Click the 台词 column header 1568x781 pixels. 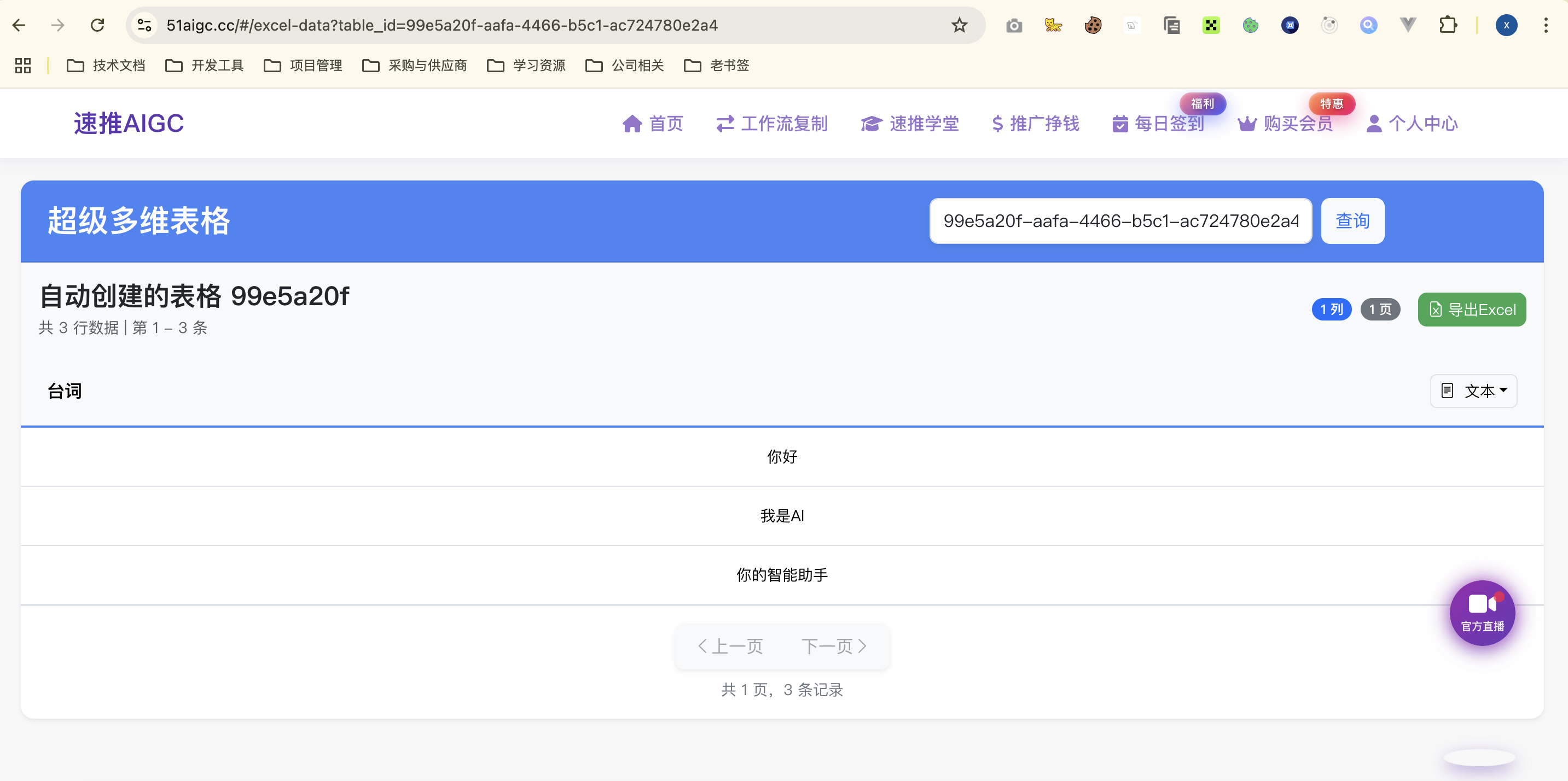65,391
